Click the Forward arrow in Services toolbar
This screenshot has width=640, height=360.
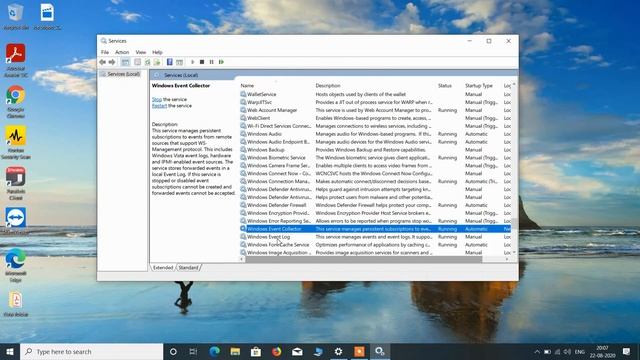coord(112,62)
